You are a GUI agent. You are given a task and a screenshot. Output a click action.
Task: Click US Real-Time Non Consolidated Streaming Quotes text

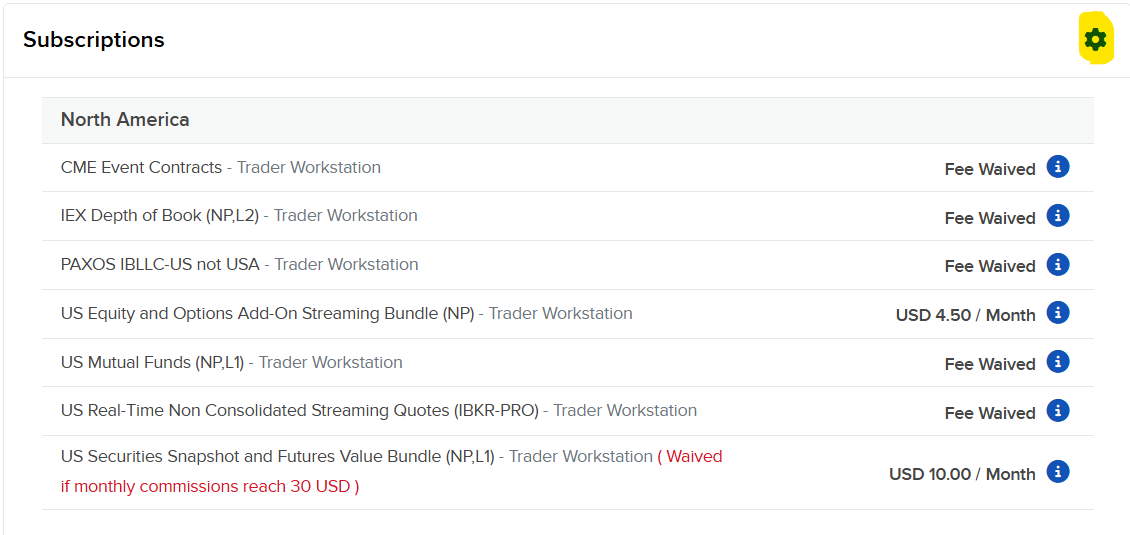[300, 411]
